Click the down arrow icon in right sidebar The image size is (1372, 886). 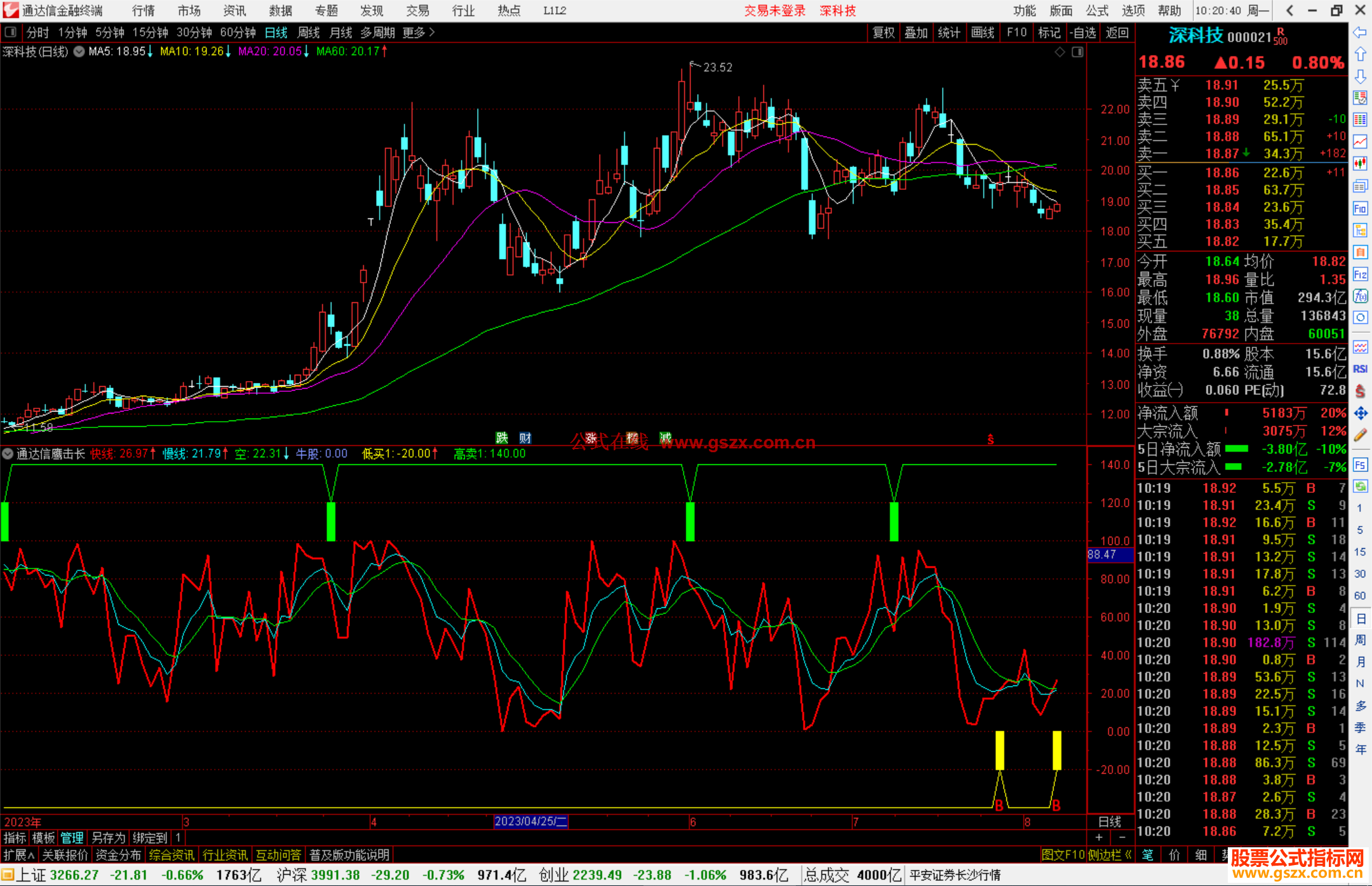point(1360,76)
